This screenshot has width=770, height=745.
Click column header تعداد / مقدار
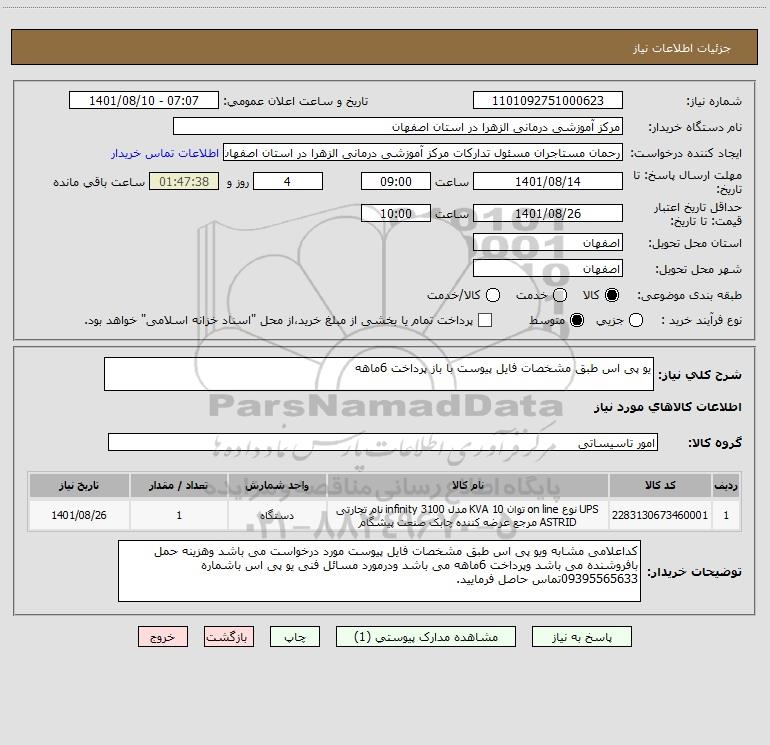pos(179,485)
